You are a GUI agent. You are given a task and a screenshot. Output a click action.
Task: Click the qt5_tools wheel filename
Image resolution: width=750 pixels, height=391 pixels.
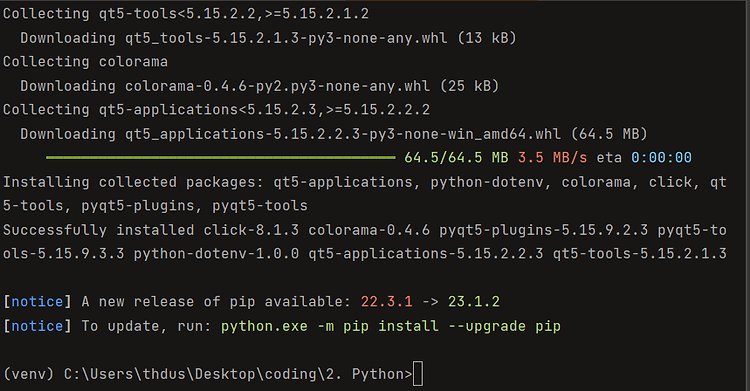286,38
